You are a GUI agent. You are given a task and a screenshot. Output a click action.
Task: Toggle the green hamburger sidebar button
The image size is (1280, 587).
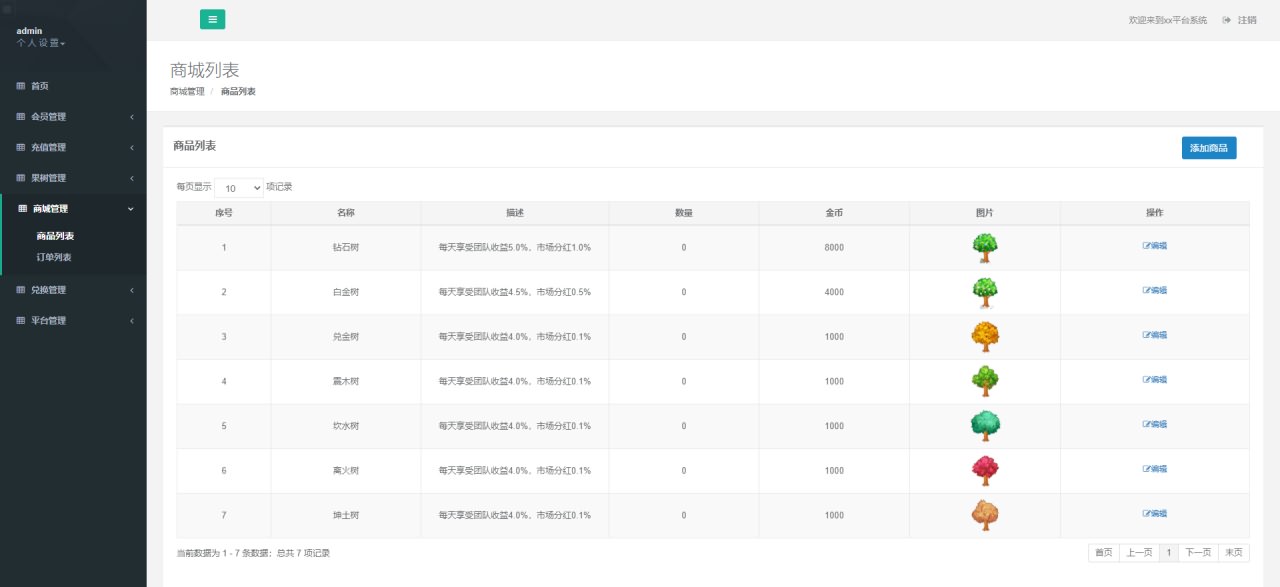click(212, 19)
